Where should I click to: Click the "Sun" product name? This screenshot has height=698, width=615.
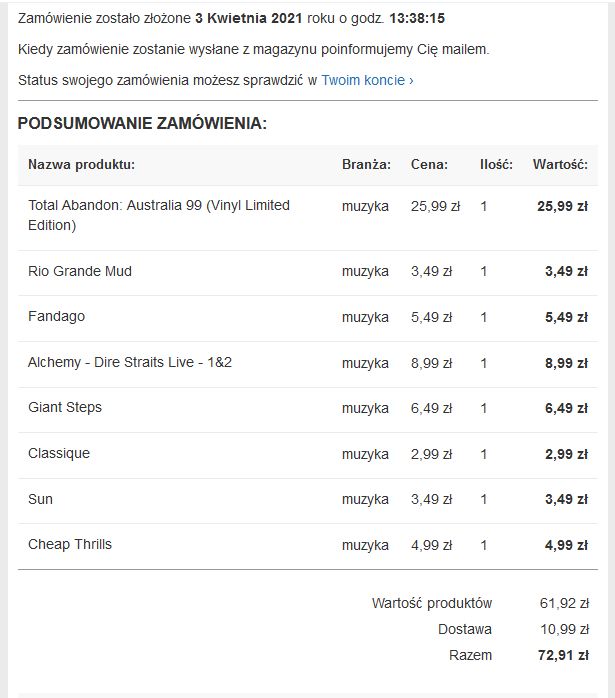[41, 499]
